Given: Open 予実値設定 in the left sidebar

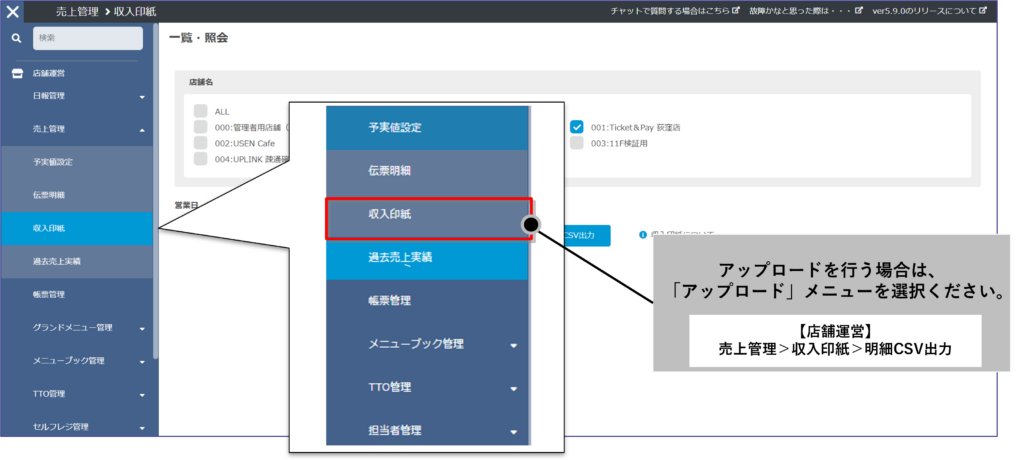Looking at the screenshot, I should point(76,162).
